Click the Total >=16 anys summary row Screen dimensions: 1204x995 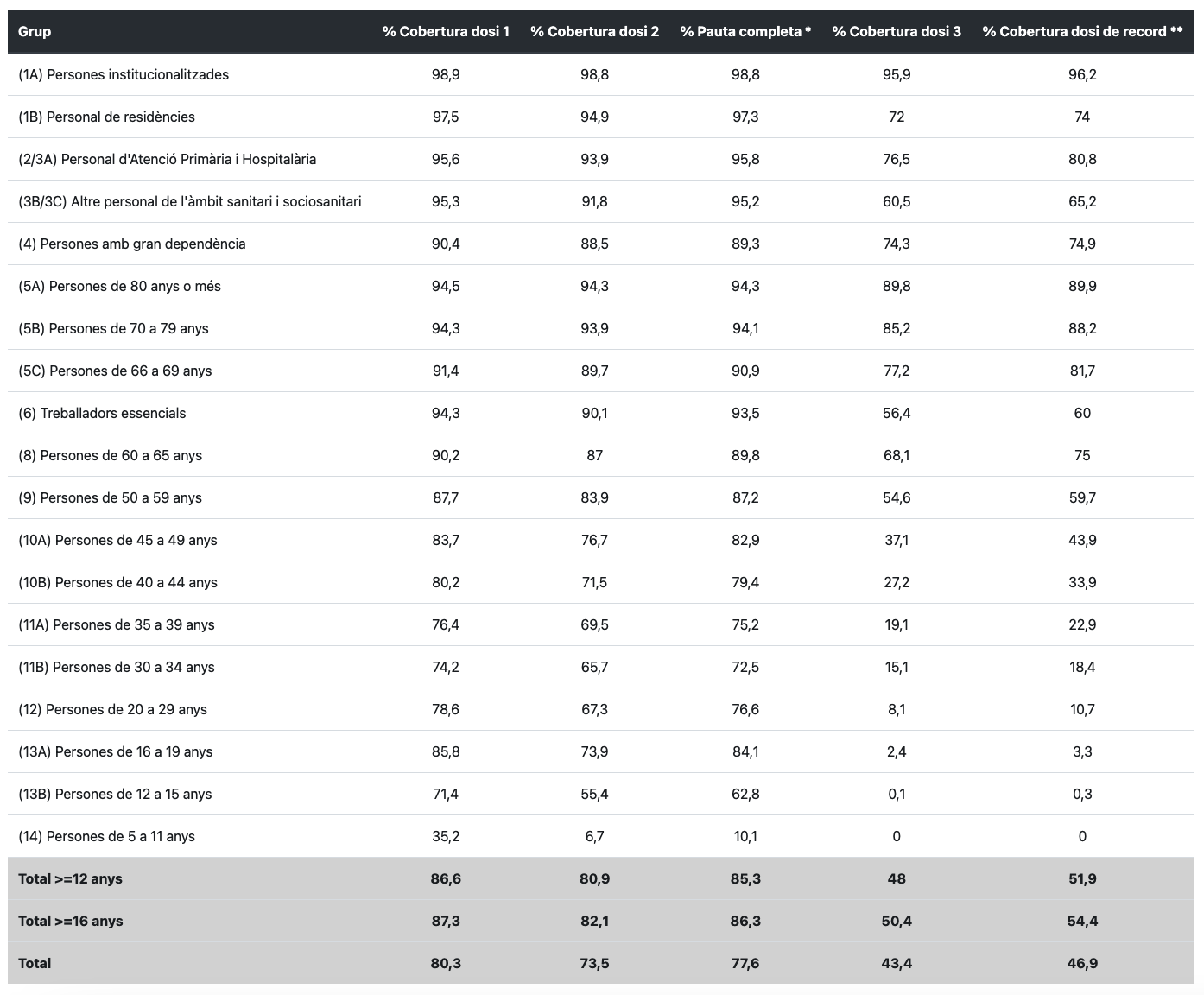[x=600, y=921]
